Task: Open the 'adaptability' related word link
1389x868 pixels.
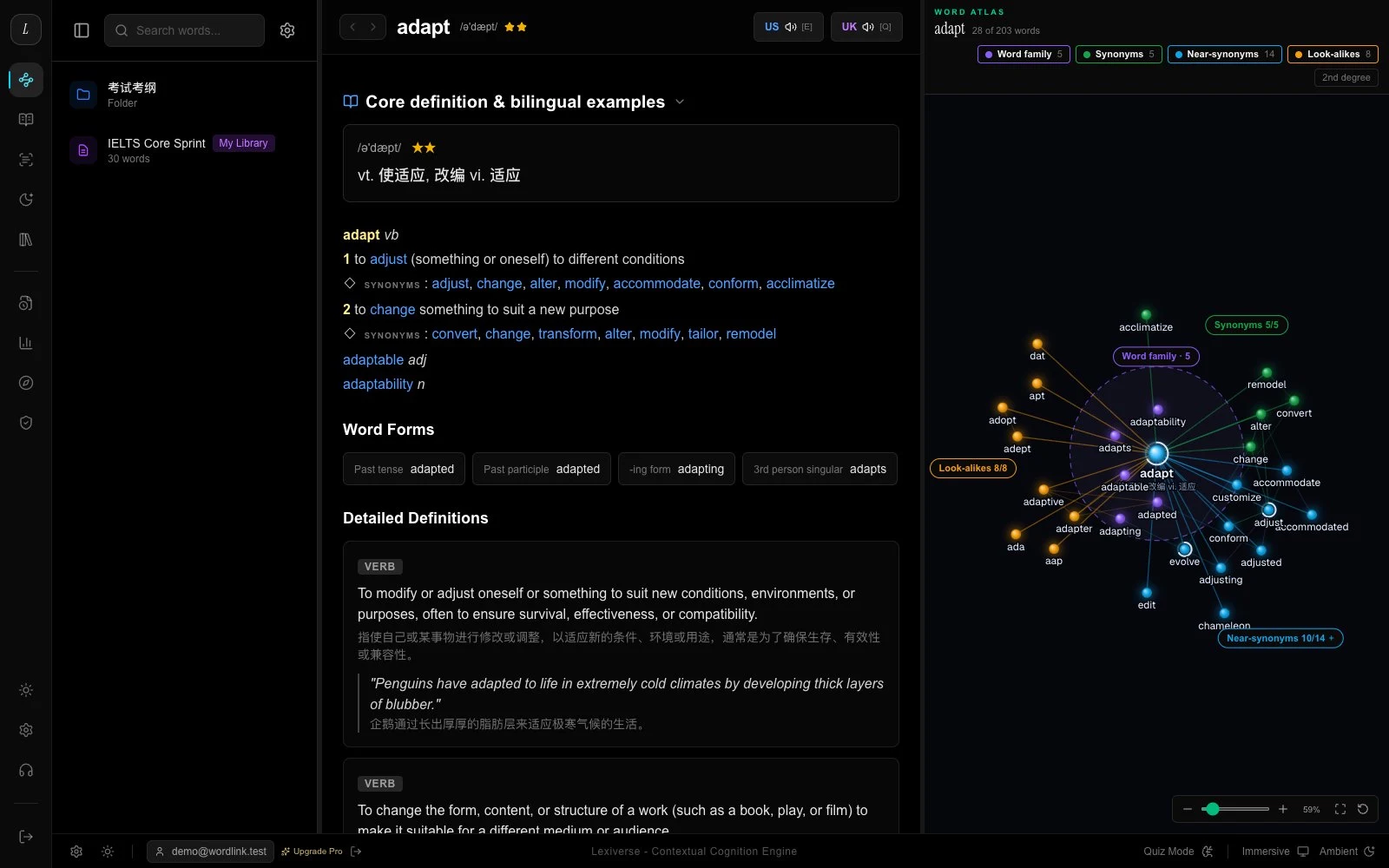Action: 378,384
